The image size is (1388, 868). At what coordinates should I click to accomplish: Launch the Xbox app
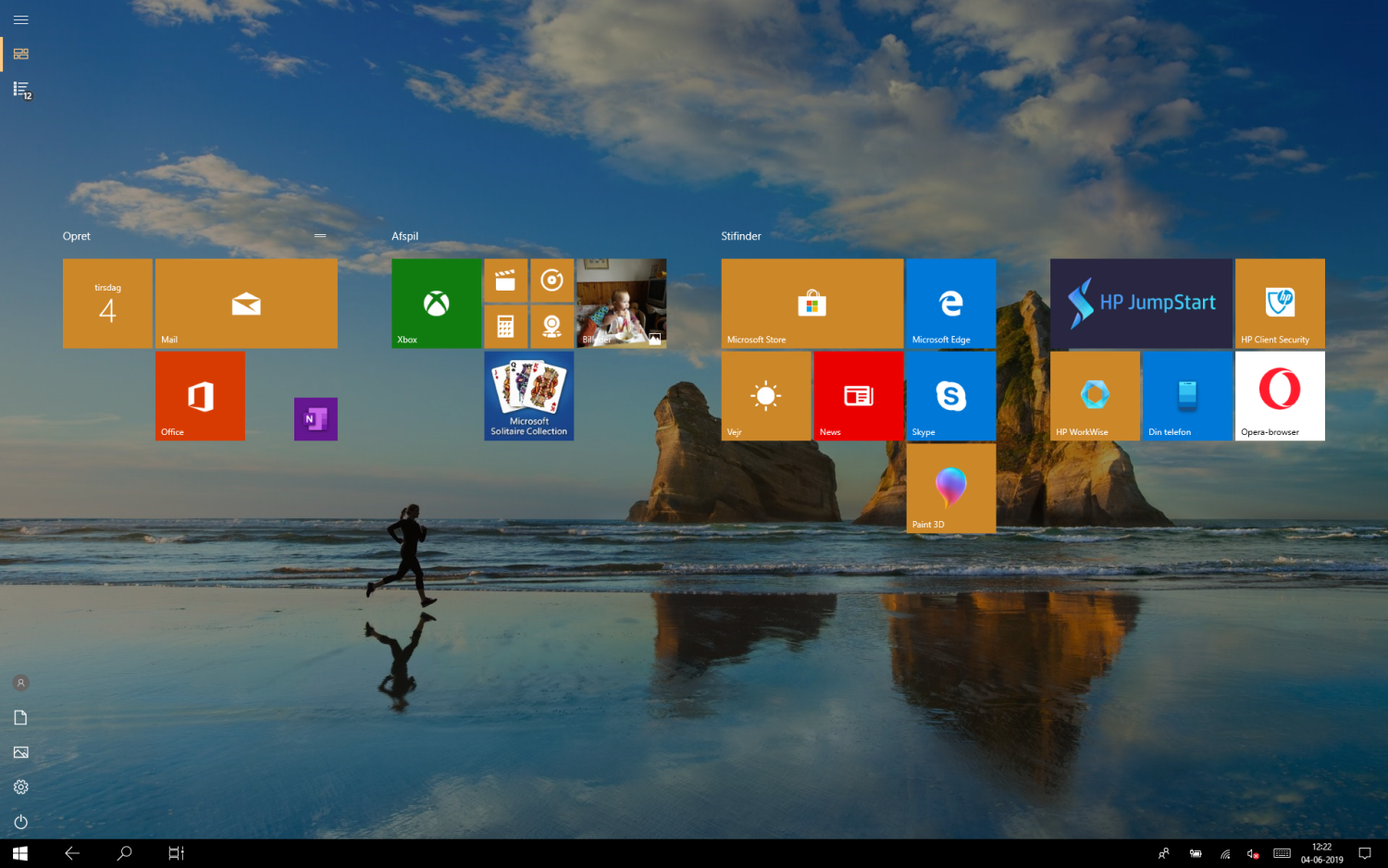click(436, 304)
